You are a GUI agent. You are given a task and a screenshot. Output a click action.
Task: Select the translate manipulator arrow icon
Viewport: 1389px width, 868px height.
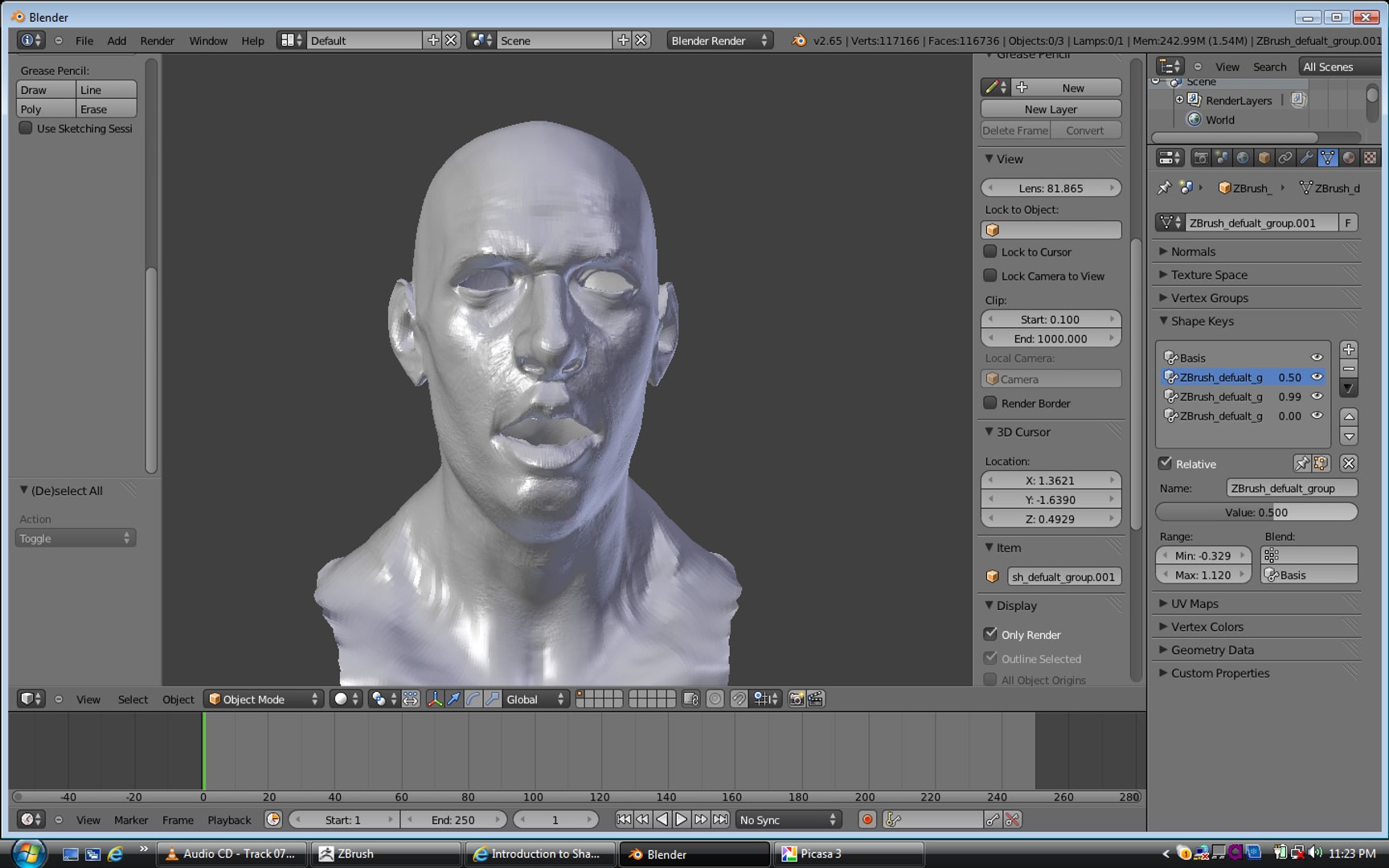[x=454, y=699]
